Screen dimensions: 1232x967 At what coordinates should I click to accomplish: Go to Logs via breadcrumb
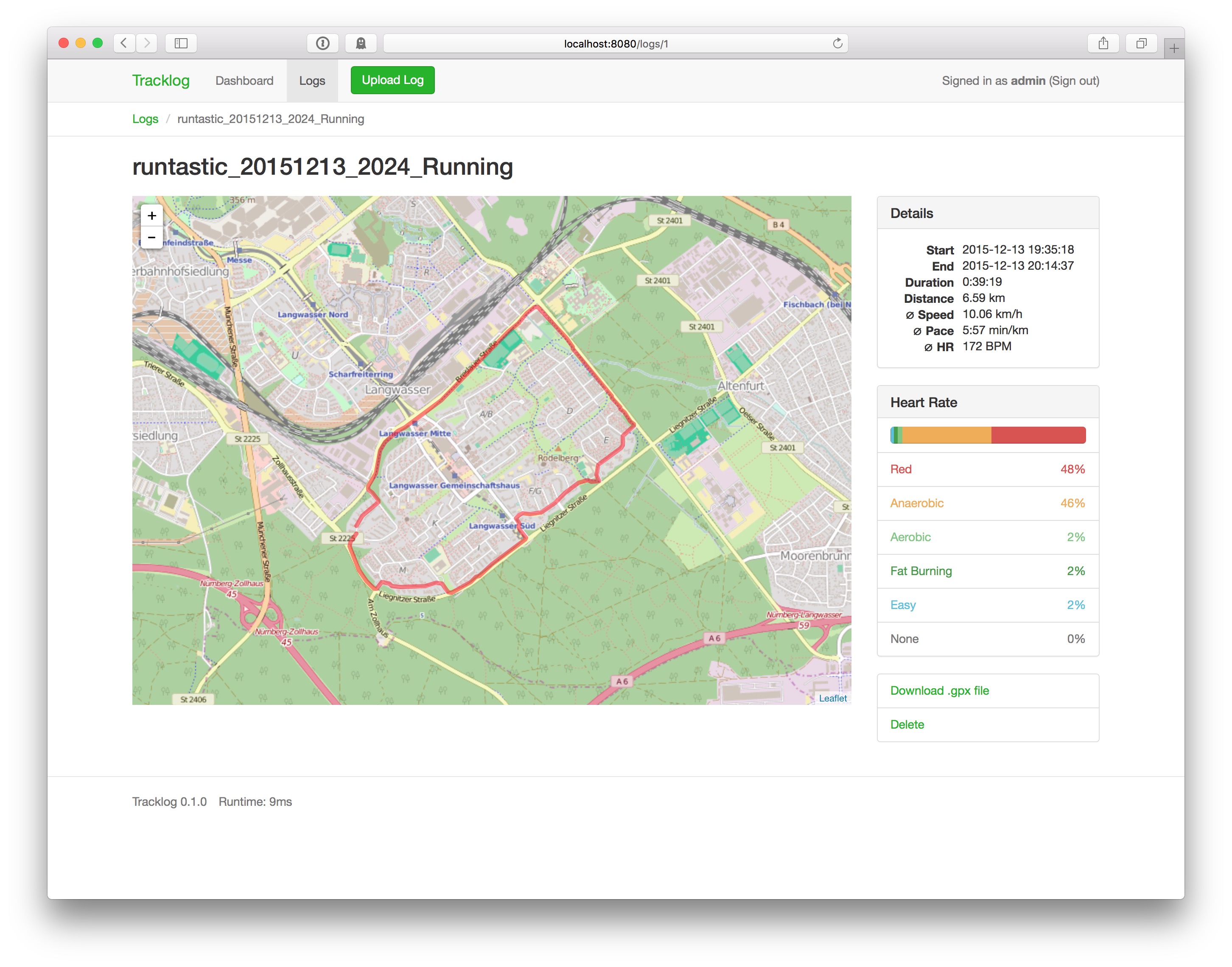coord(145,119)
